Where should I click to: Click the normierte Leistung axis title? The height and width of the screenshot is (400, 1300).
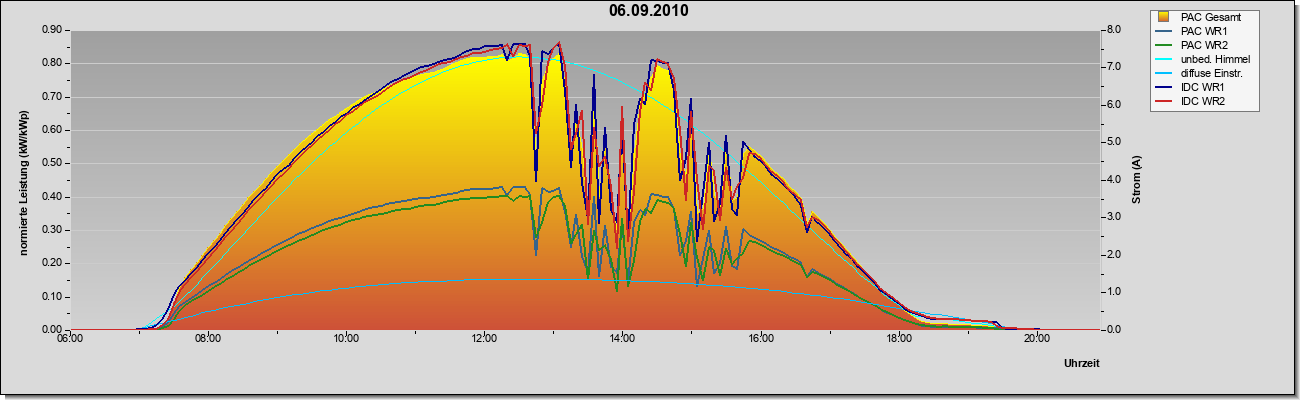[21, 178]
